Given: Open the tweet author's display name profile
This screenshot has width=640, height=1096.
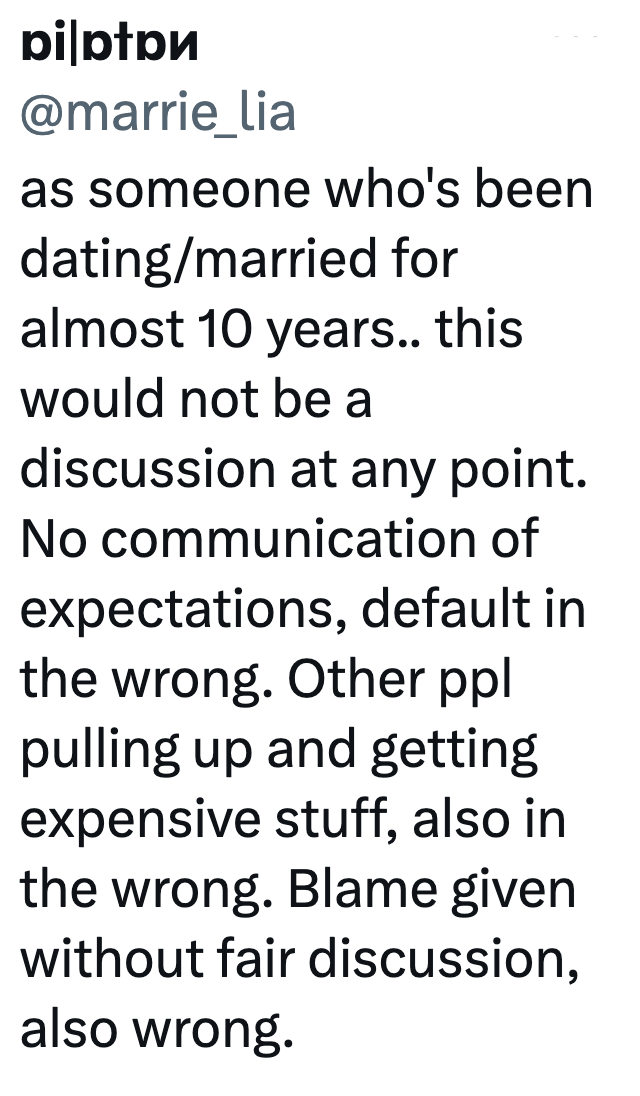Looking at the screenshot, I should 110,45.
